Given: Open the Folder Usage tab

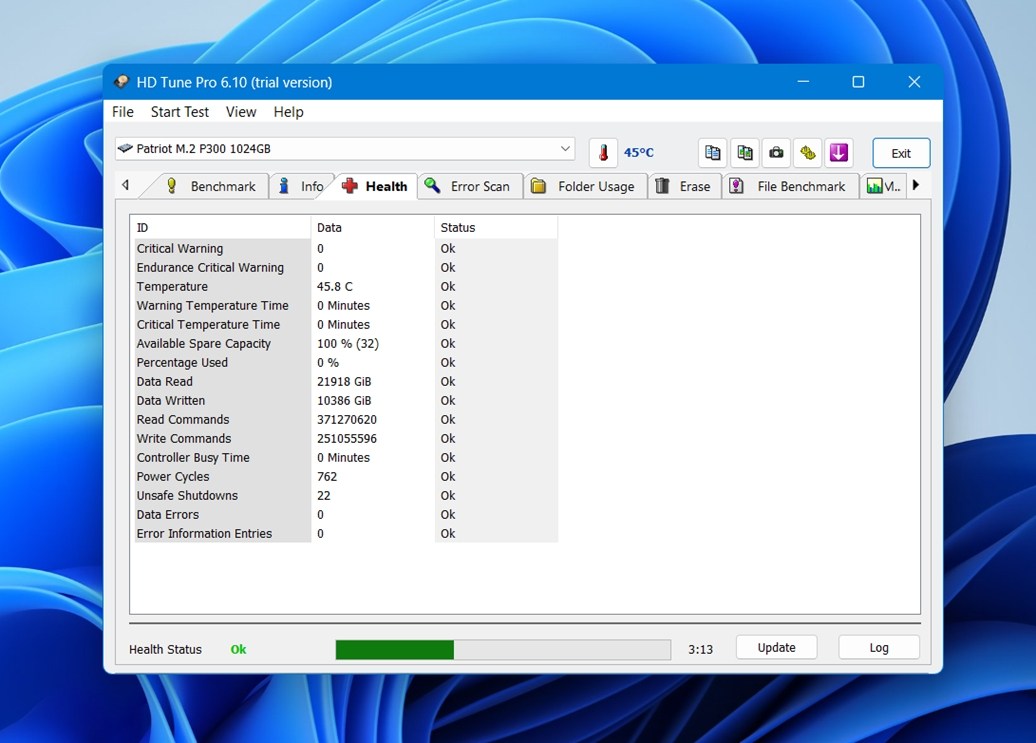Looking at the screenshot, I should click(583, 186).
